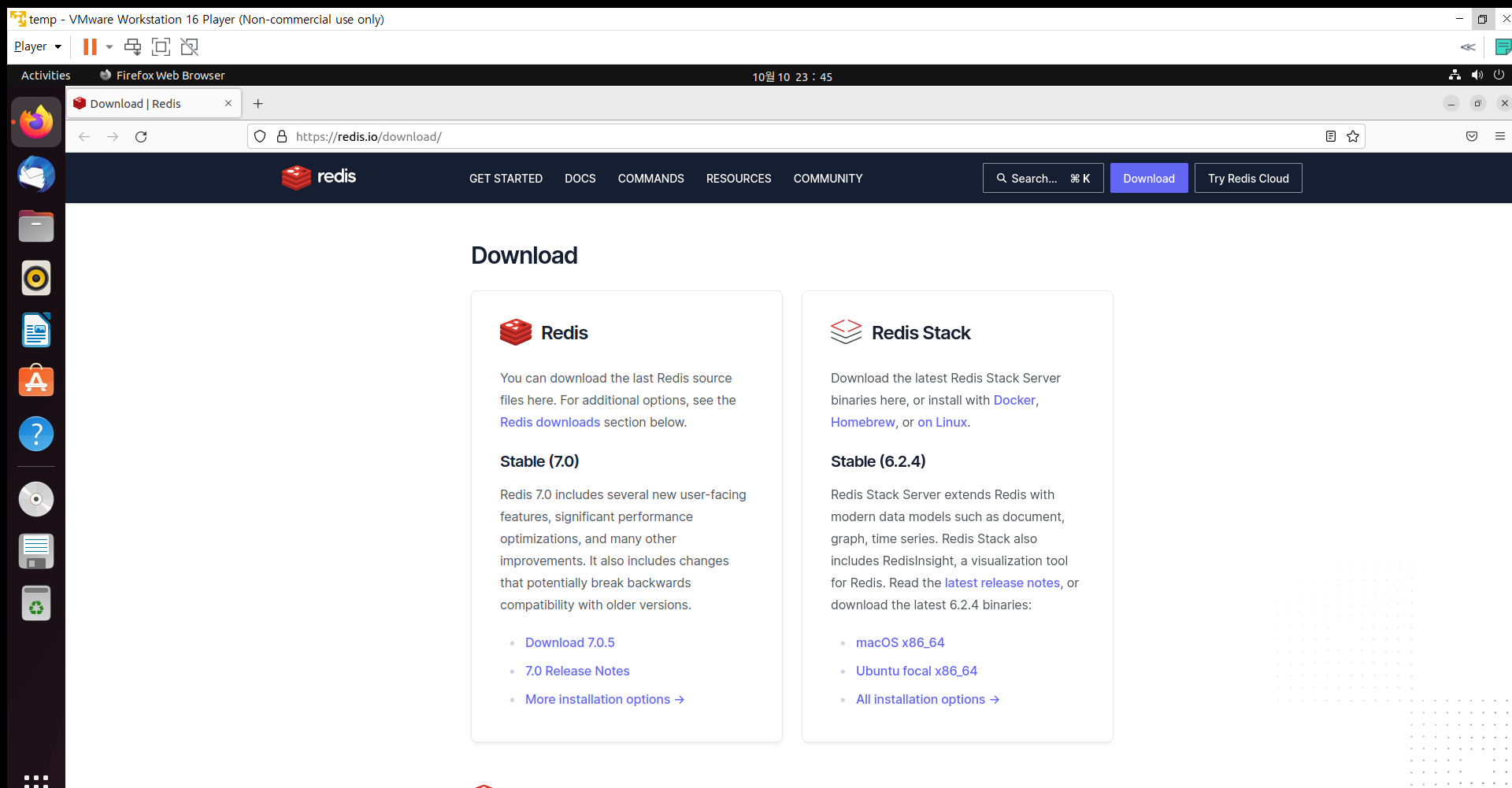Image resolution: width=1512 pixels, height=788 pixels.
Task: Select the Download | Redis tab
Action: (x=154, y=104)
